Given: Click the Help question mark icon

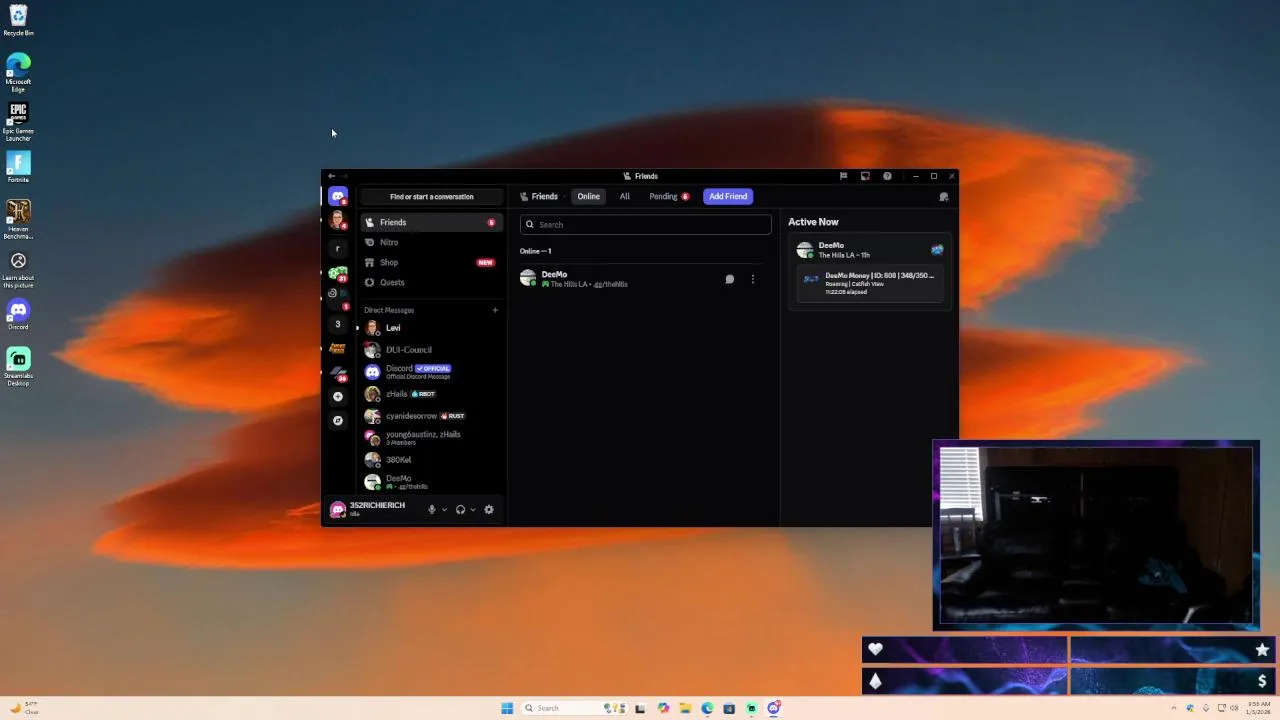Looking at the screenshot, I should pos(887,176).
